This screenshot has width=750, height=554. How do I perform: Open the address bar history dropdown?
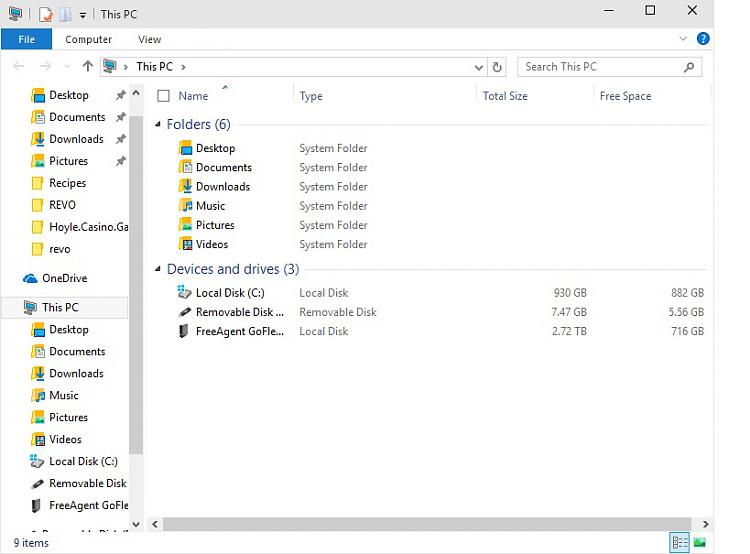pyautogui.click(x=478, y=67)
